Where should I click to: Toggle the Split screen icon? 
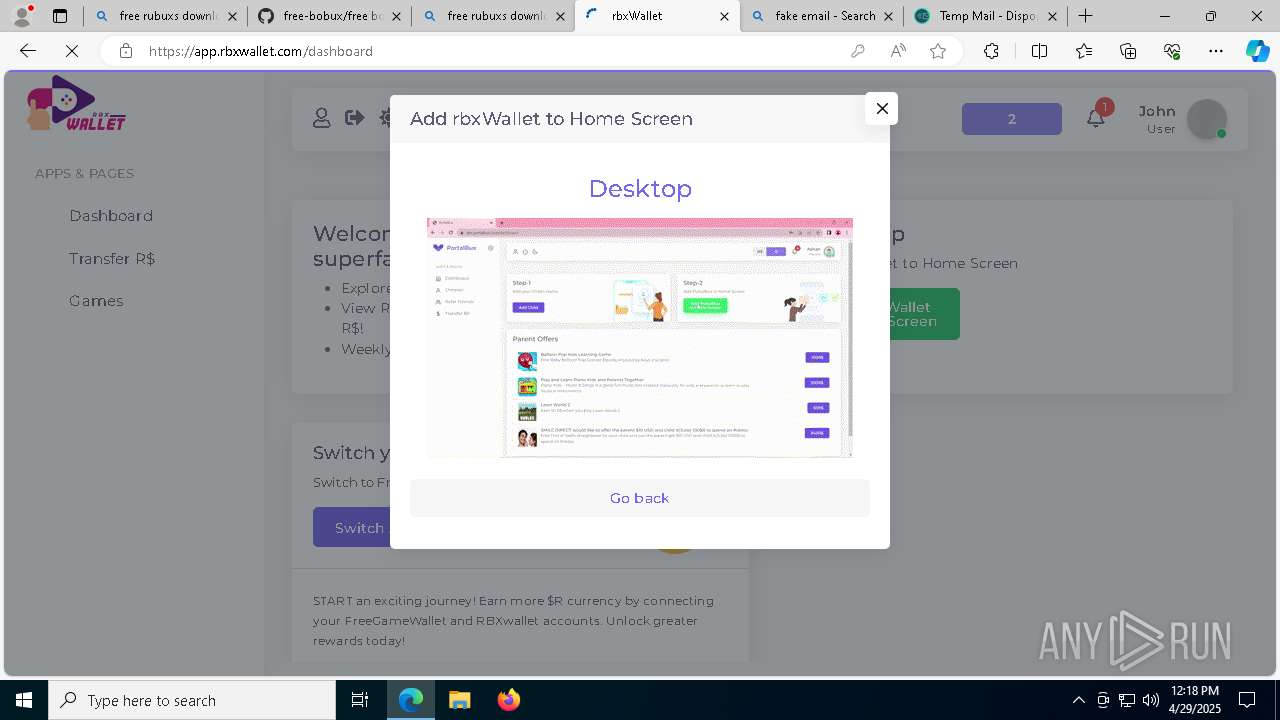point(1039,51)
